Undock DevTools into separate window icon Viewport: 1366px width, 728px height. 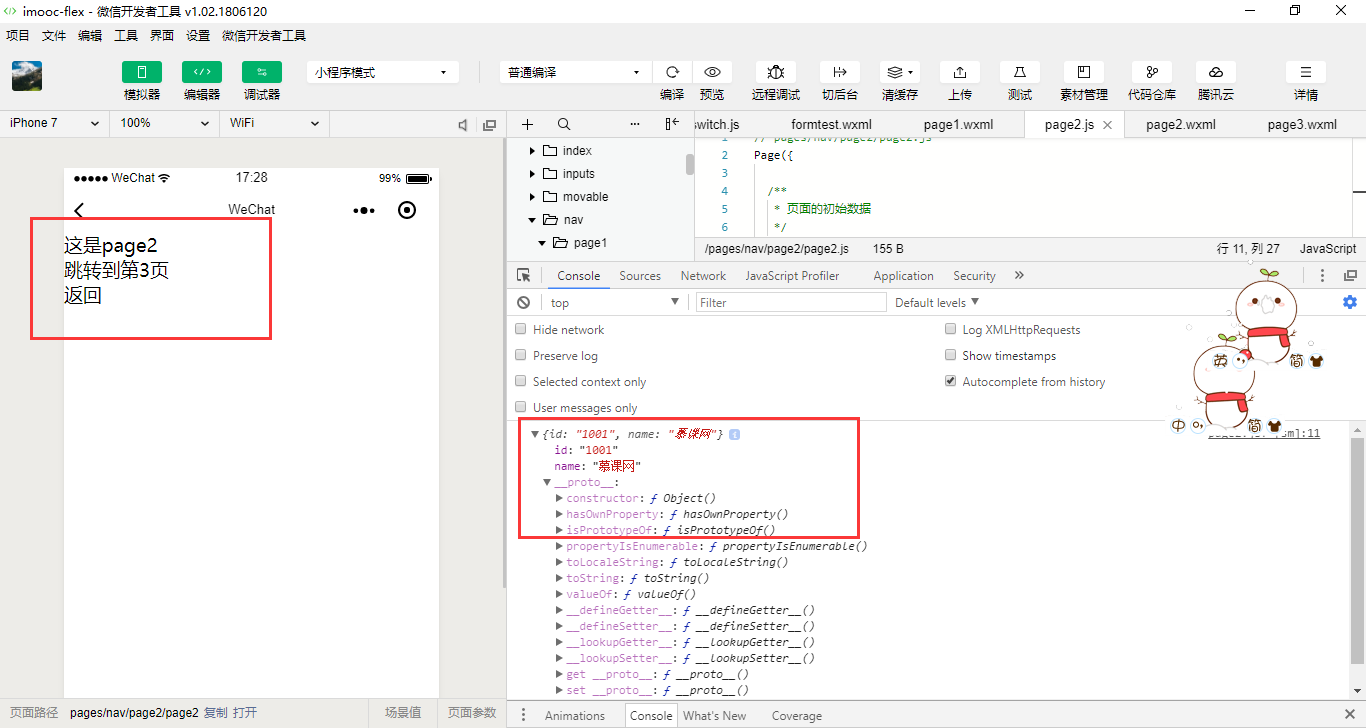(x=1350, y=276)
